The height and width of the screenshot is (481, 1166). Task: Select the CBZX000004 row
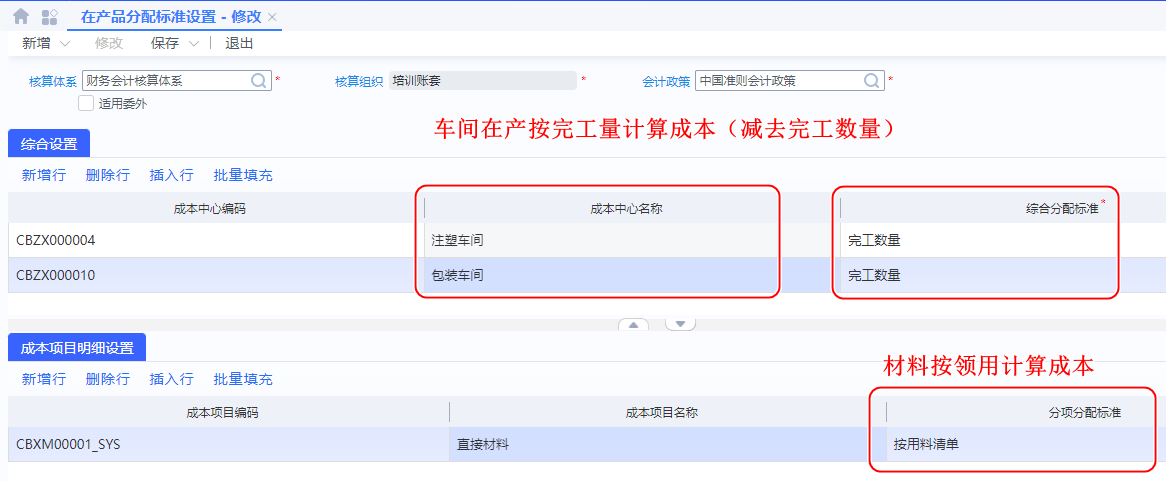[56, 240]
